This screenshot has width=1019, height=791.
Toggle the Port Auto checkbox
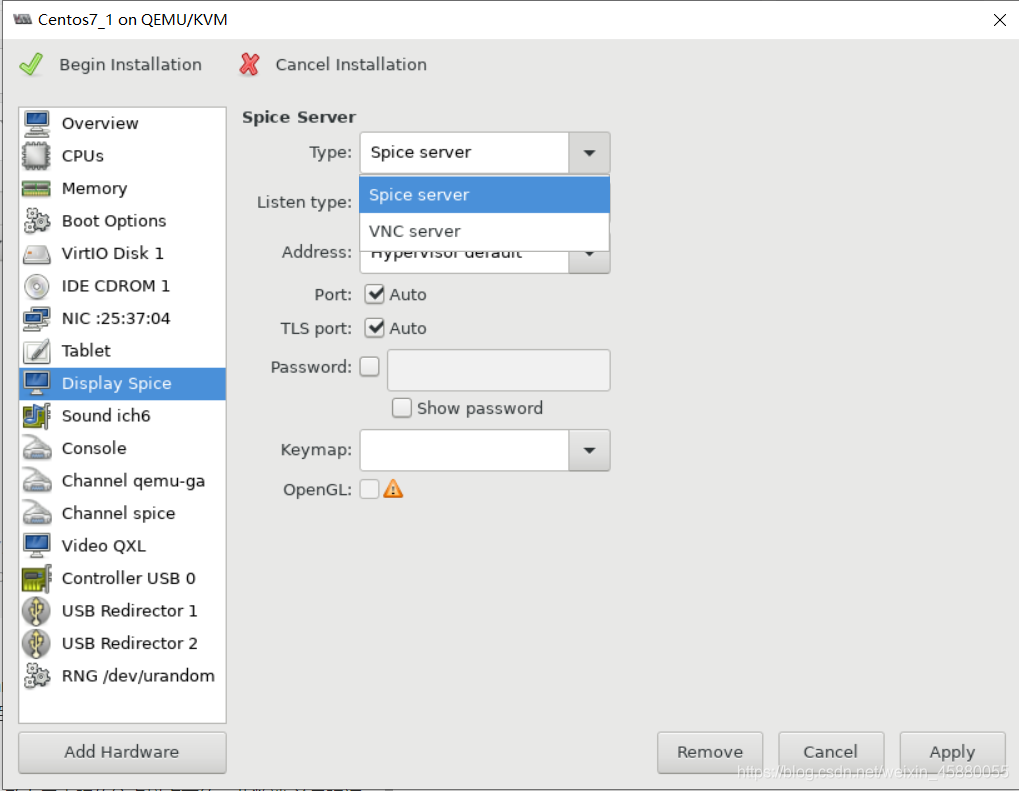click(x=374, y=294)
